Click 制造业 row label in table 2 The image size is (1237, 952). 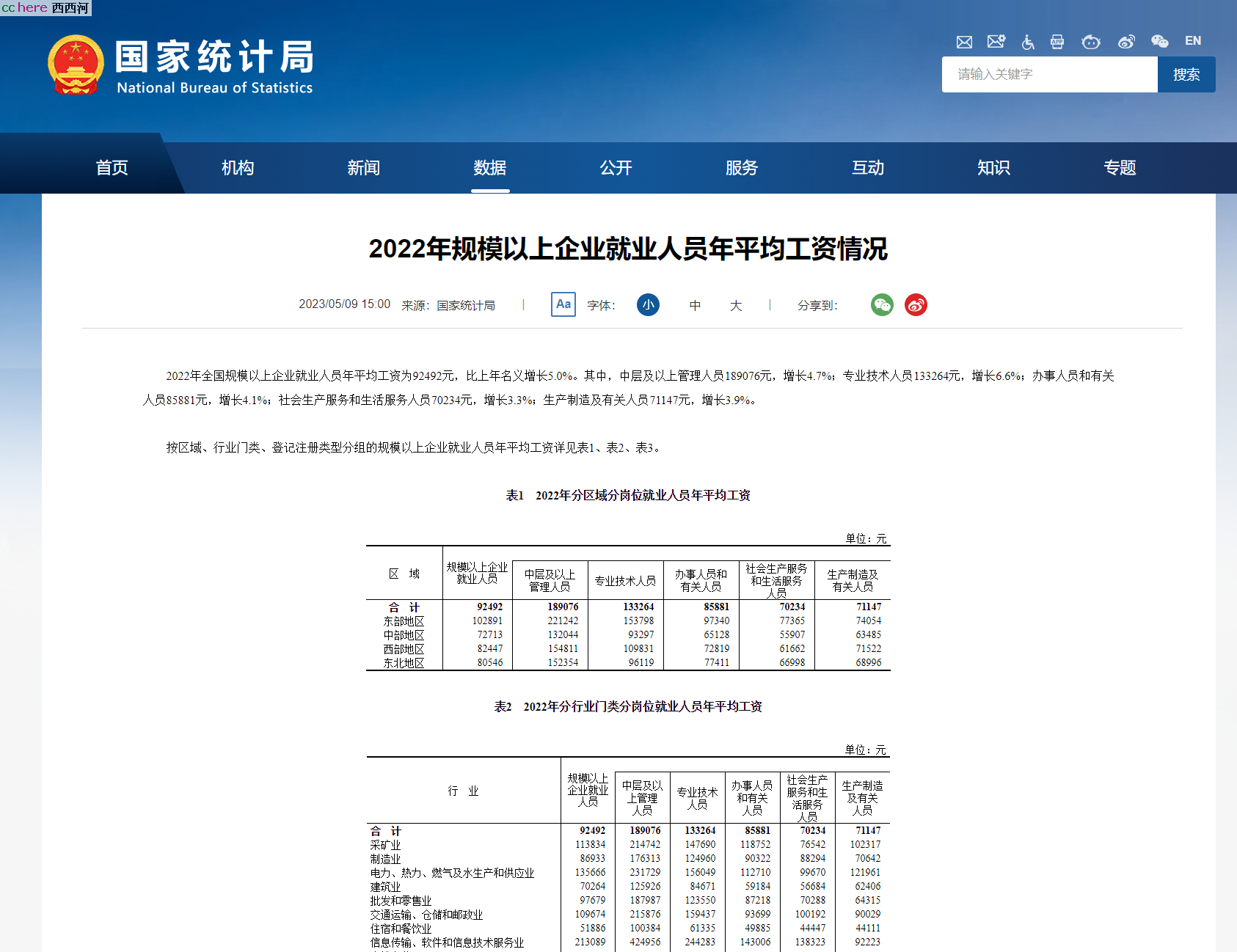(385, 859)
